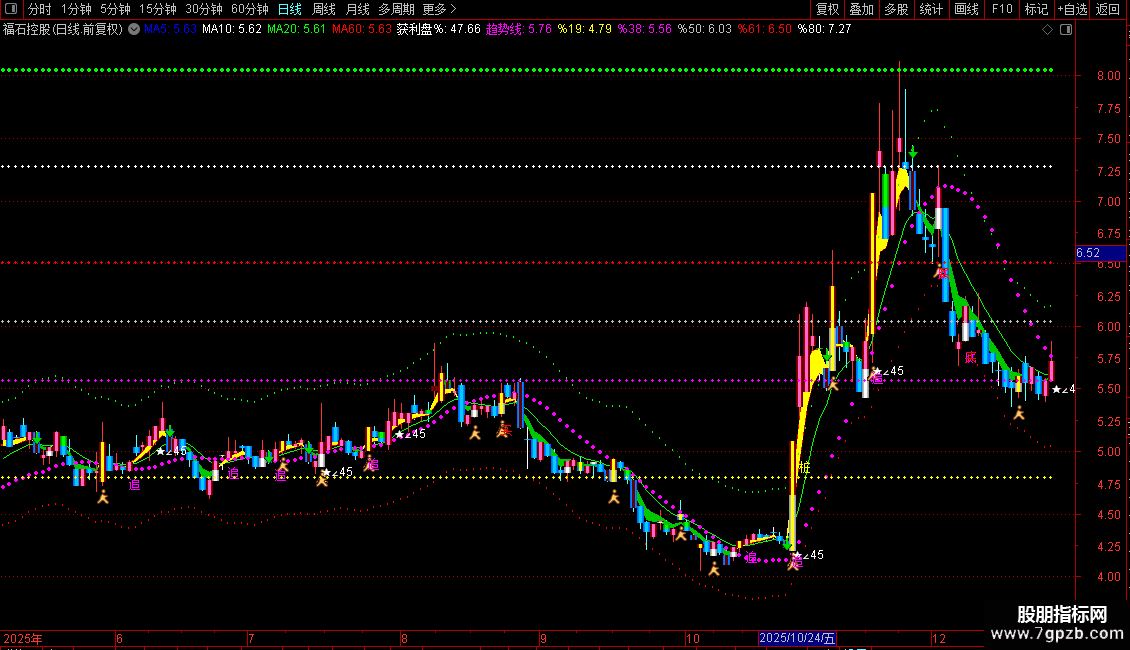
Task: Open the 统计 statistics tool
Action: click(x=931, y=9)
